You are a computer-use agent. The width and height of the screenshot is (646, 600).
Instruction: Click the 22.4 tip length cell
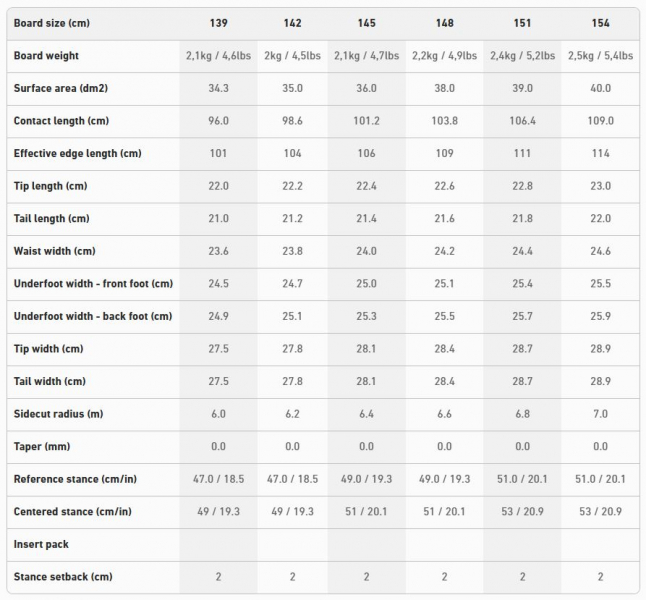366,186
